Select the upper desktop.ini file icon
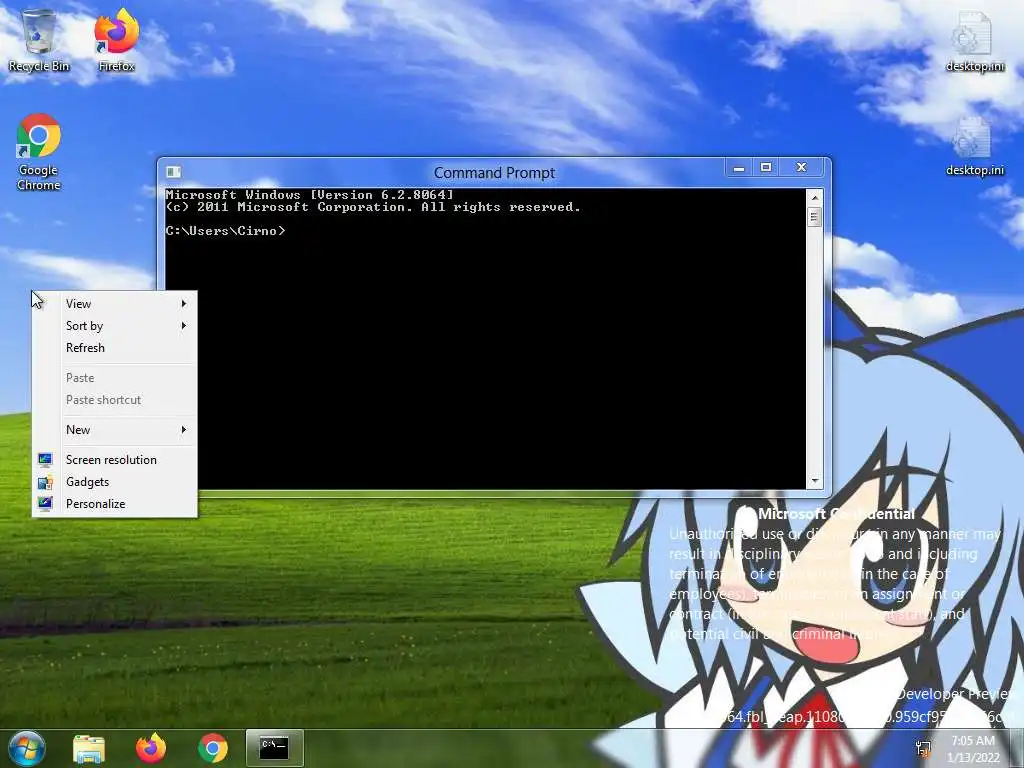Screen dimensions: 1024x768 coord(974,40)
